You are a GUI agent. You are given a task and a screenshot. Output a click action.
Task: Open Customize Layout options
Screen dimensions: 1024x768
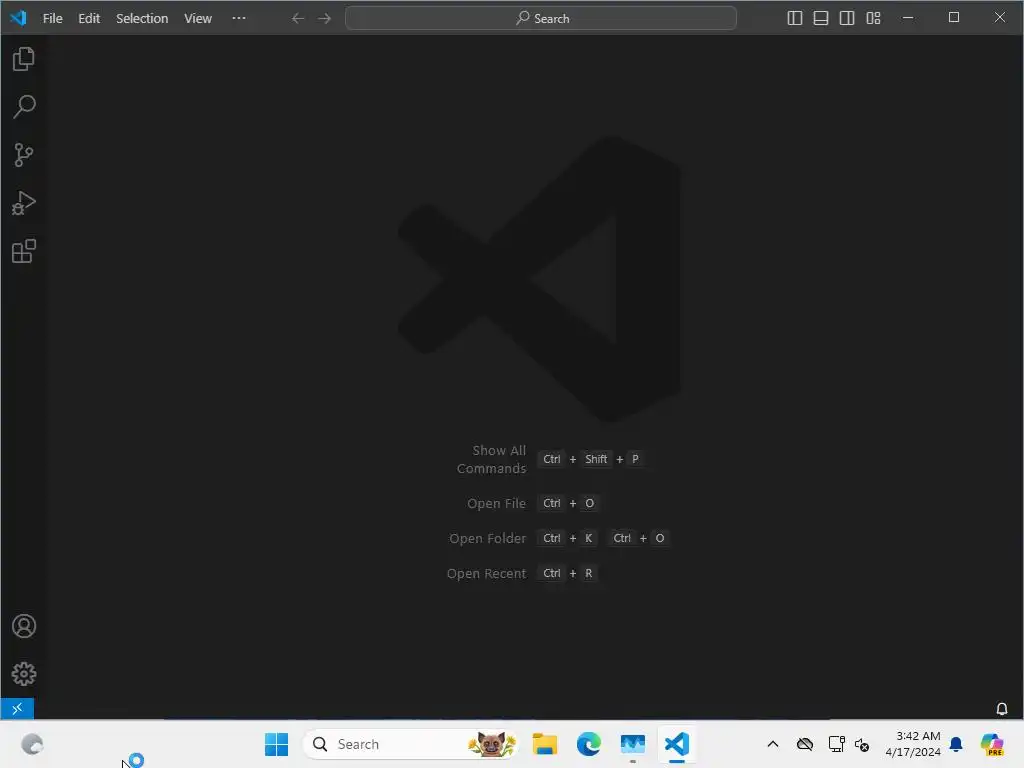[x=873, y=18]
